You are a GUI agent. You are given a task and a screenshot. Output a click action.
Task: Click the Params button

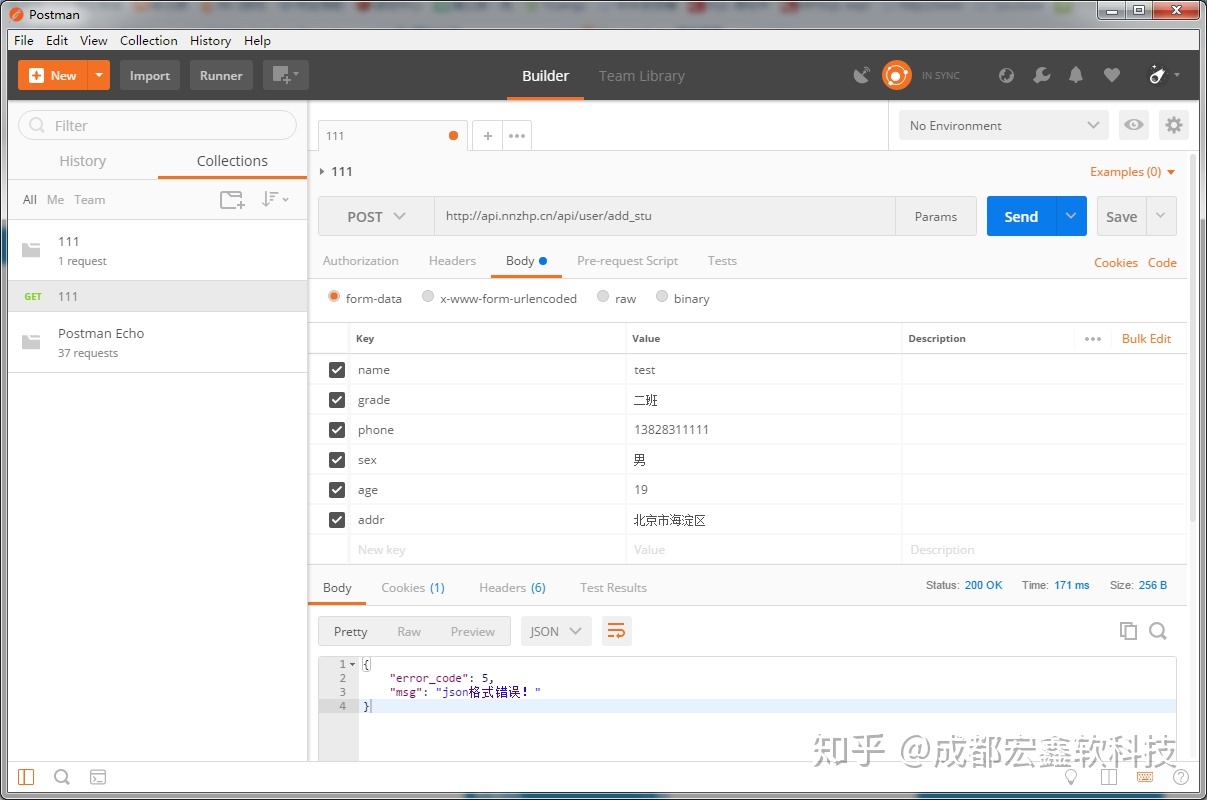[x=936, y=216]
